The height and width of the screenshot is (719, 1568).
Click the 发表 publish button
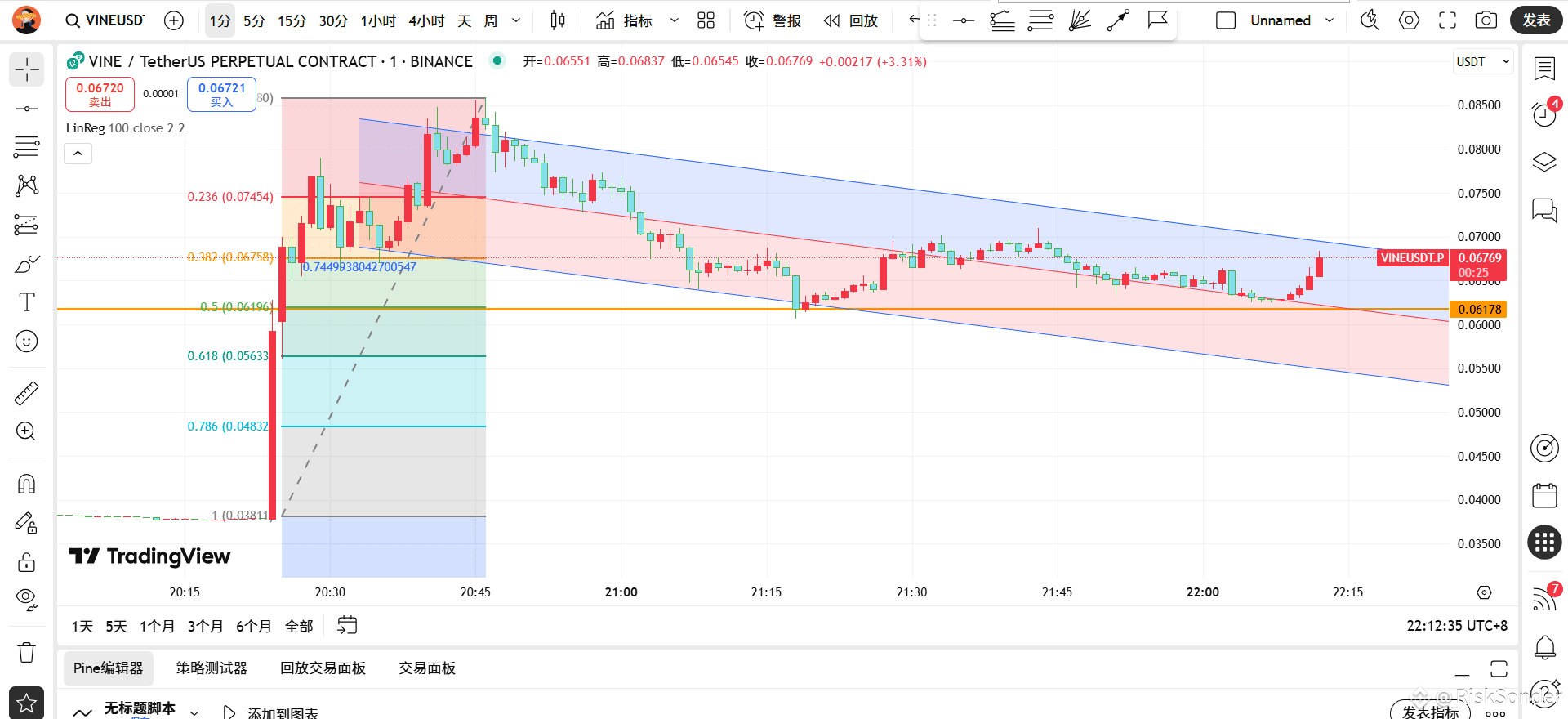coord(1536,20)
